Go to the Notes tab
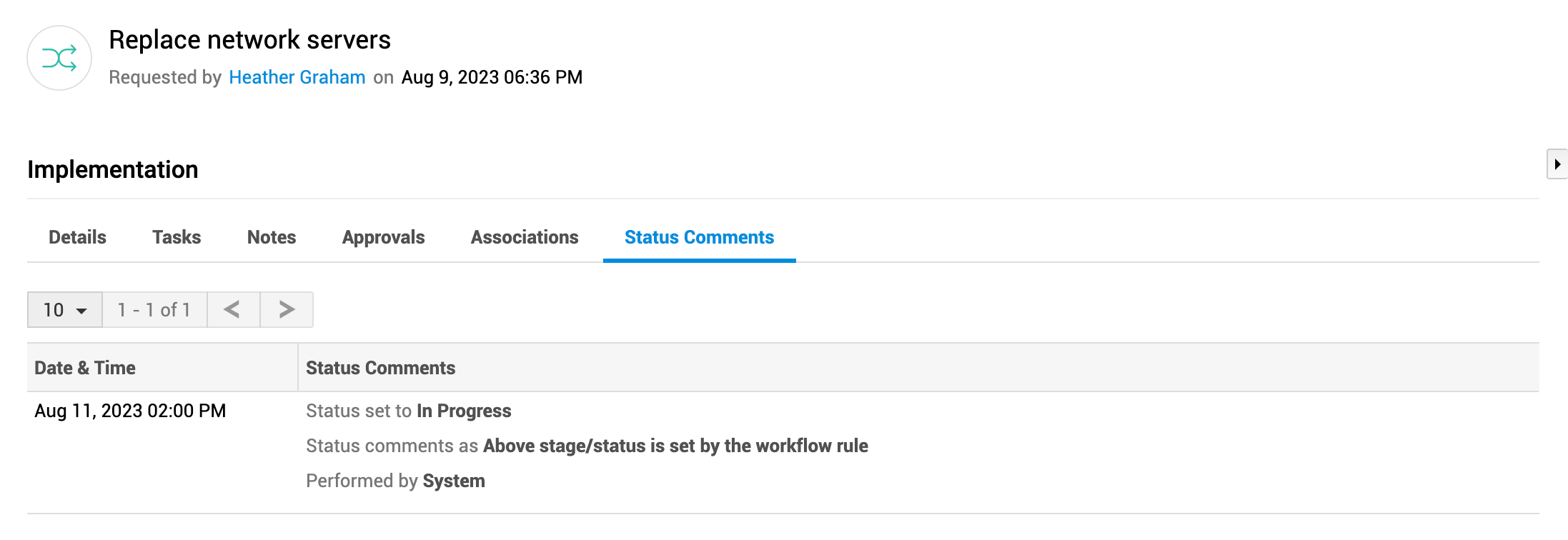 pos(272,237)
